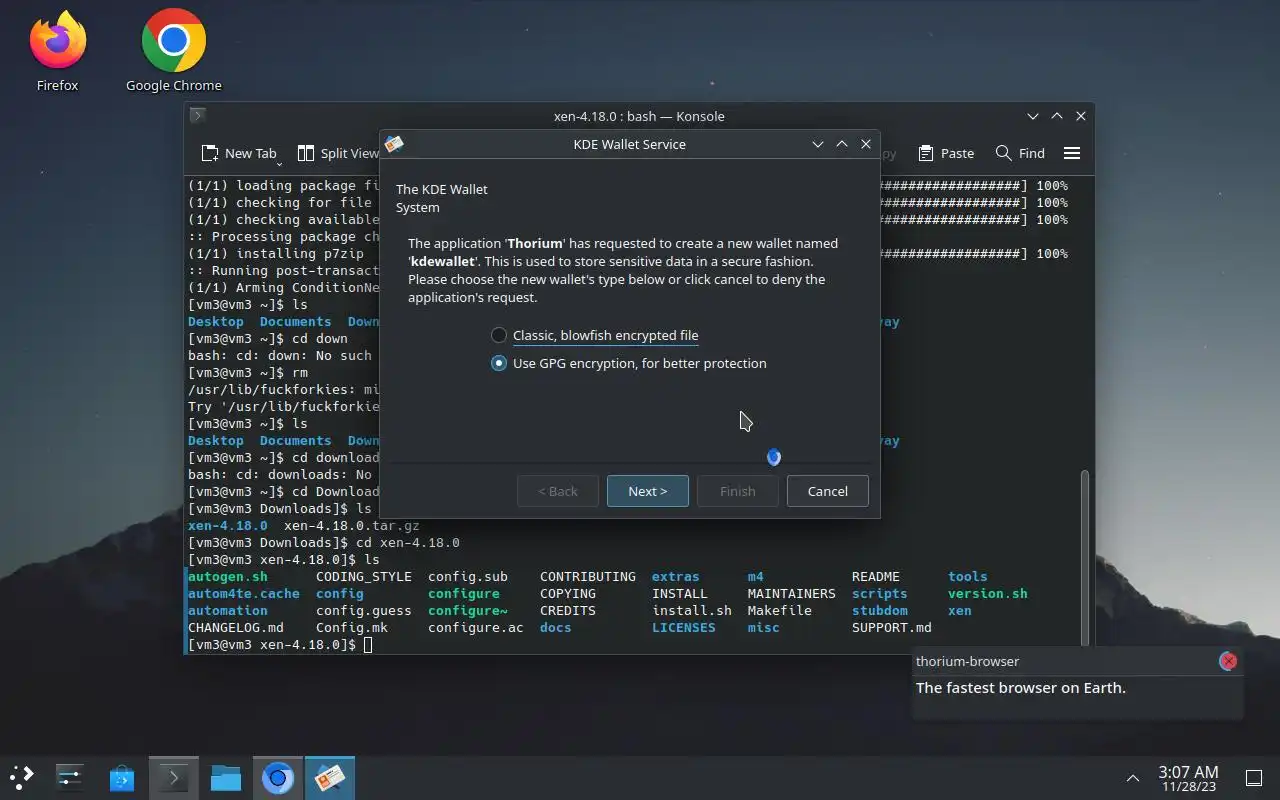Switch to Thorium browser in taskbar
1280x800 pixels.
click(x=278, y=777)
